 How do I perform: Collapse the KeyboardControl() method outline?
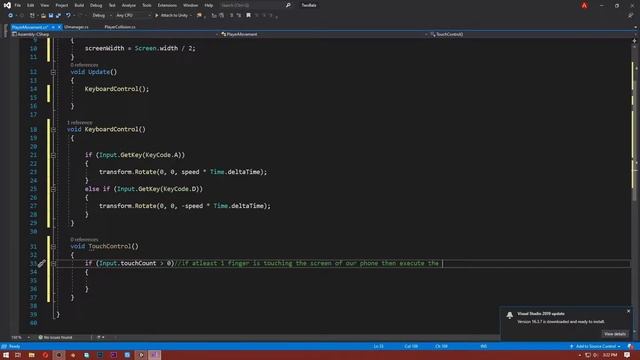pyautogui.click(x=53, y=130)
